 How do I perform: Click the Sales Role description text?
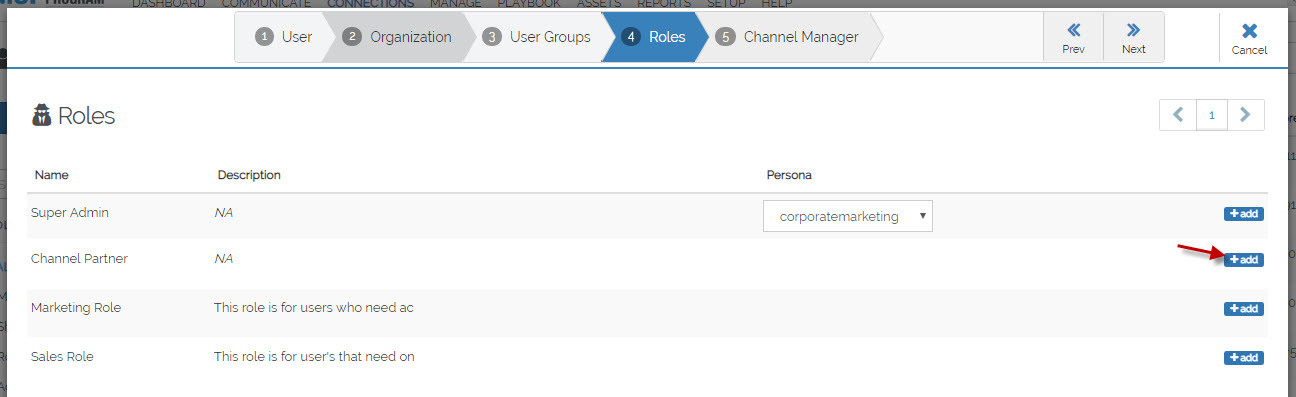[x=314, y=356]
